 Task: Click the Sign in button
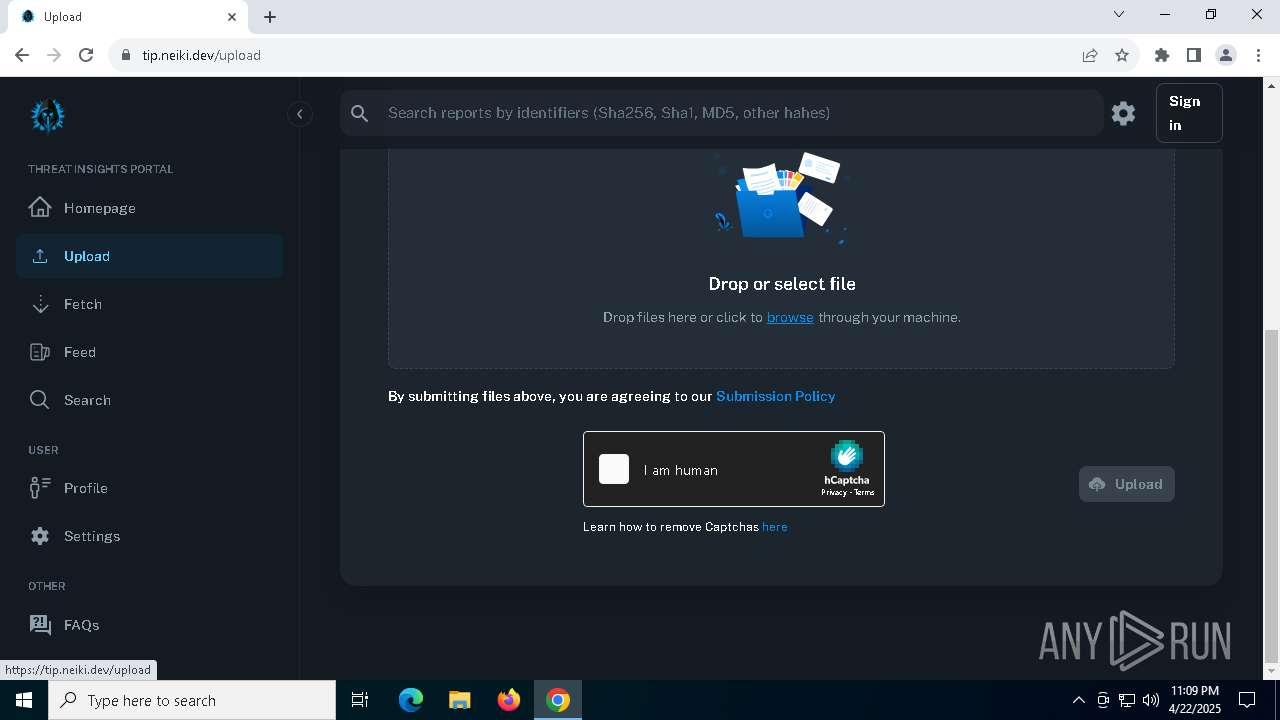coord(1189,113)
